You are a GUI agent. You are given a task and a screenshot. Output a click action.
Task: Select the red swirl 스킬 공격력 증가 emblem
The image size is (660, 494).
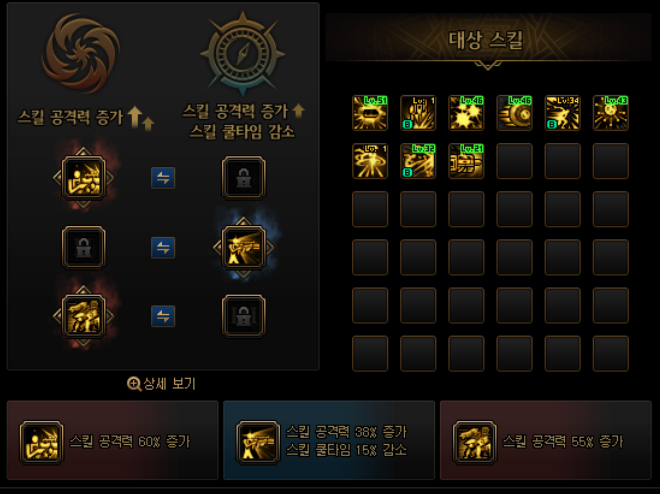pyautogui.click(x=81, y=53)
